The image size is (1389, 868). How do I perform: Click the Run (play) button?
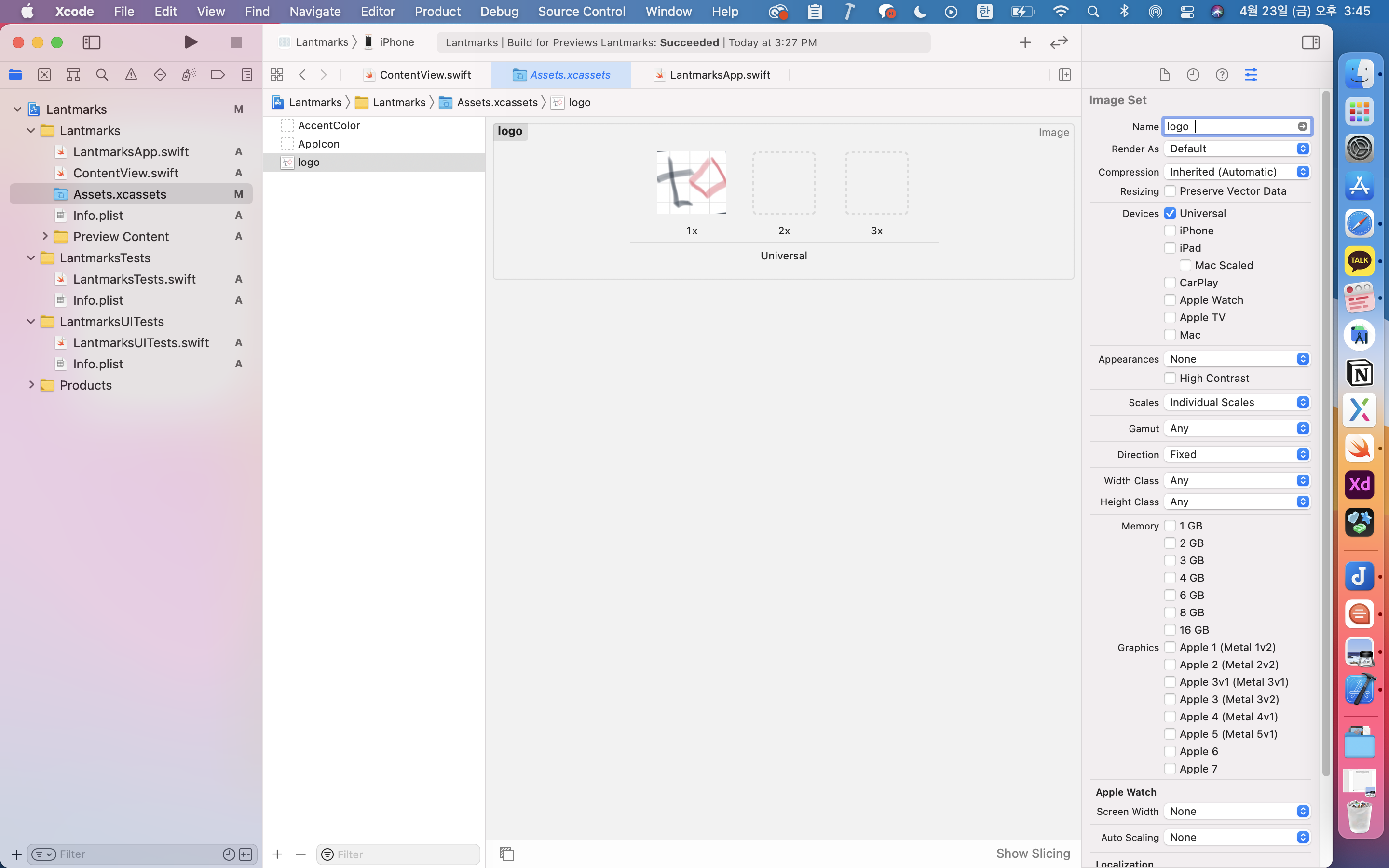tap(191, 42)
